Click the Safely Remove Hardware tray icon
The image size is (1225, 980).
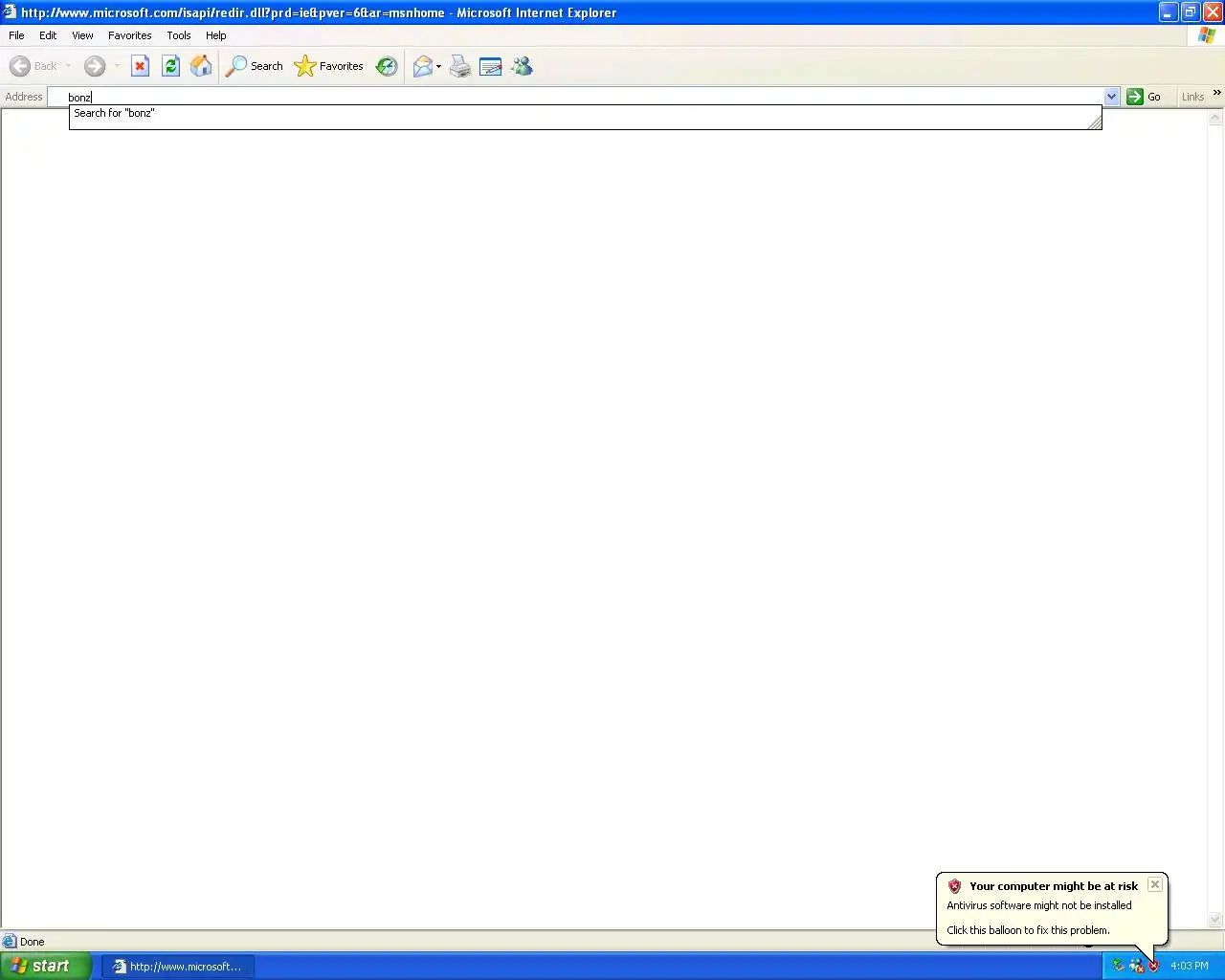point(1118,966)
